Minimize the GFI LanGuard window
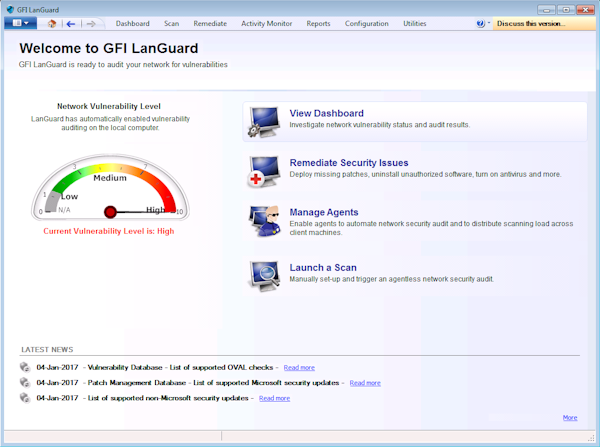600x447 pixels. pyautogui.click(x=546, y=10)
